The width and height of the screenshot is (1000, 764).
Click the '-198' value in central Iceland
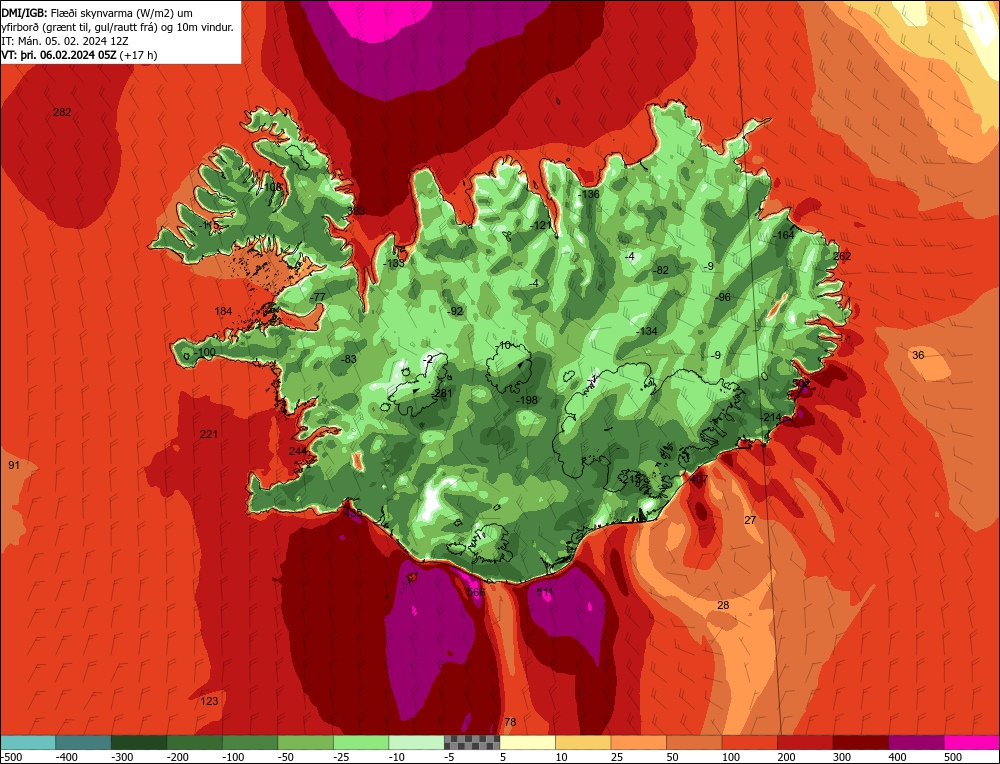click(527, 400)
